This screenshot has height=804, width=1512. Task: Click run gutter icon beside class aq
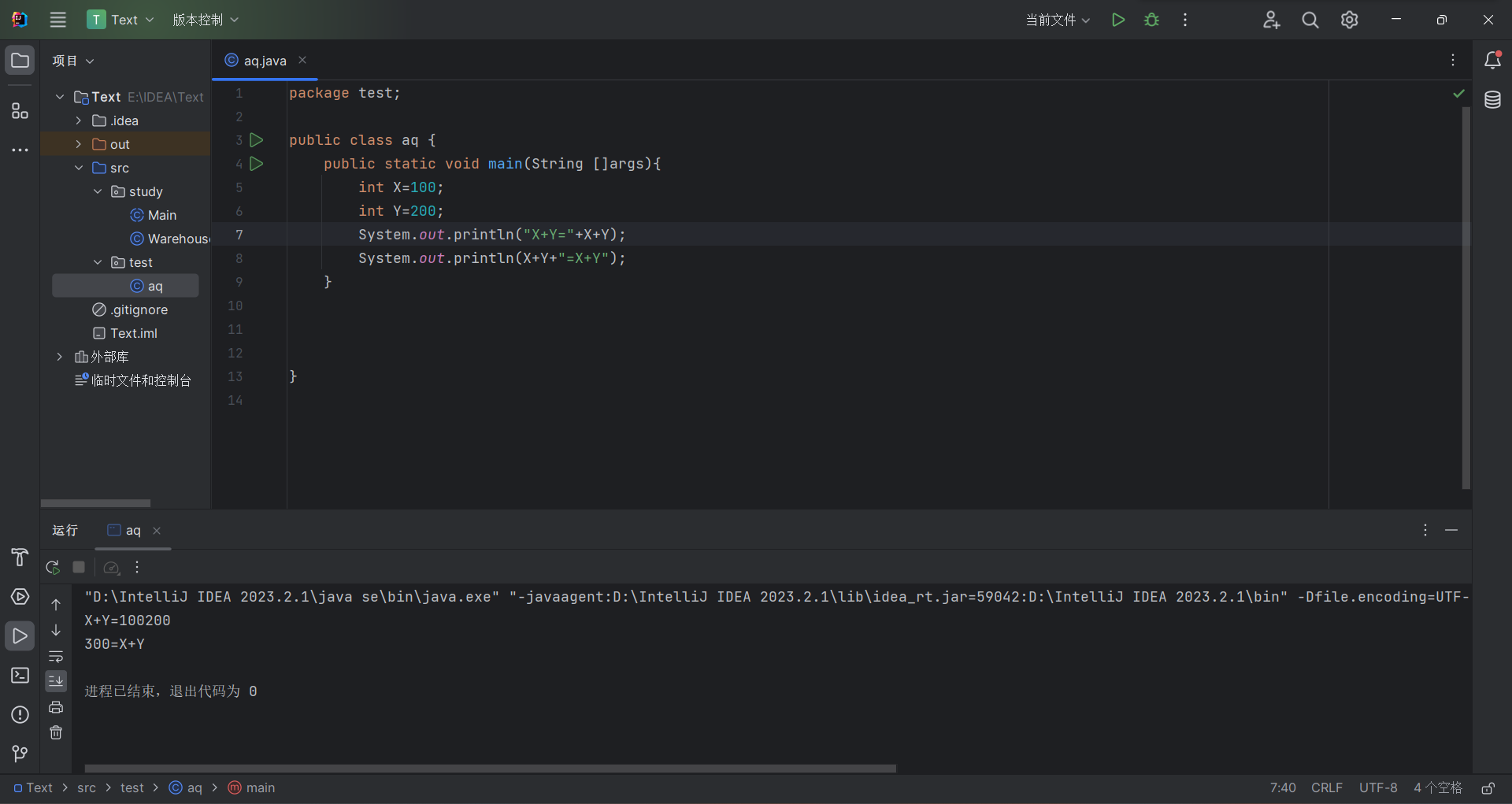click(x=257, y=140)
